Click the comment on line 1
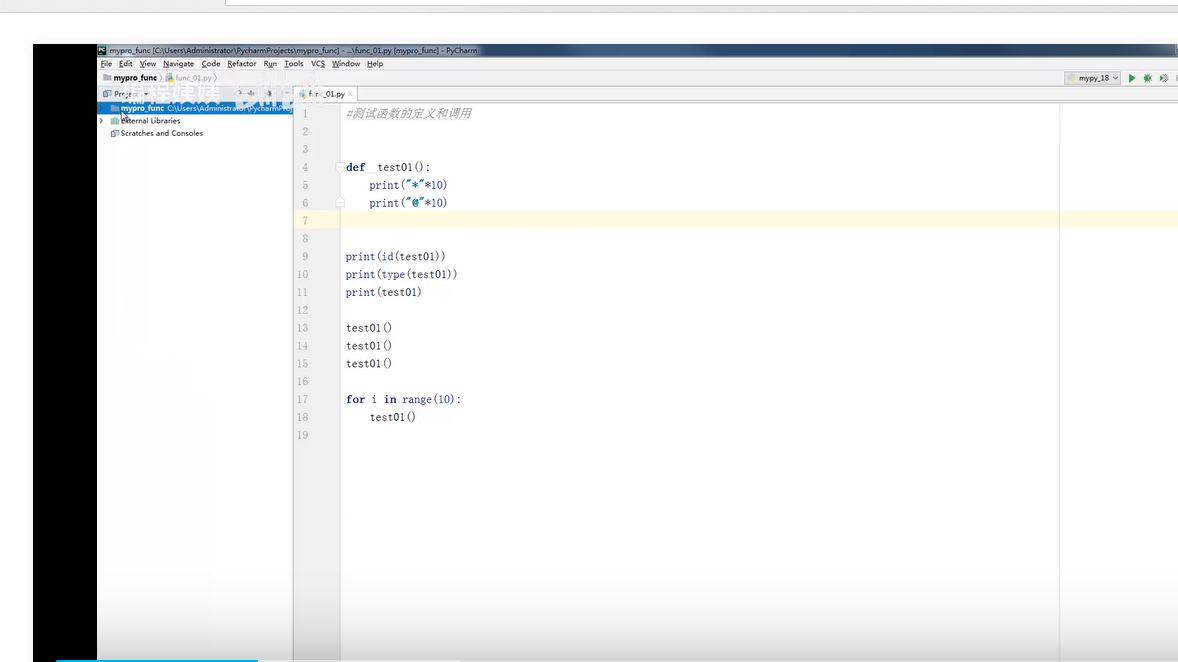Viewport: 1178px width, 662px height. tap(409, 113)
